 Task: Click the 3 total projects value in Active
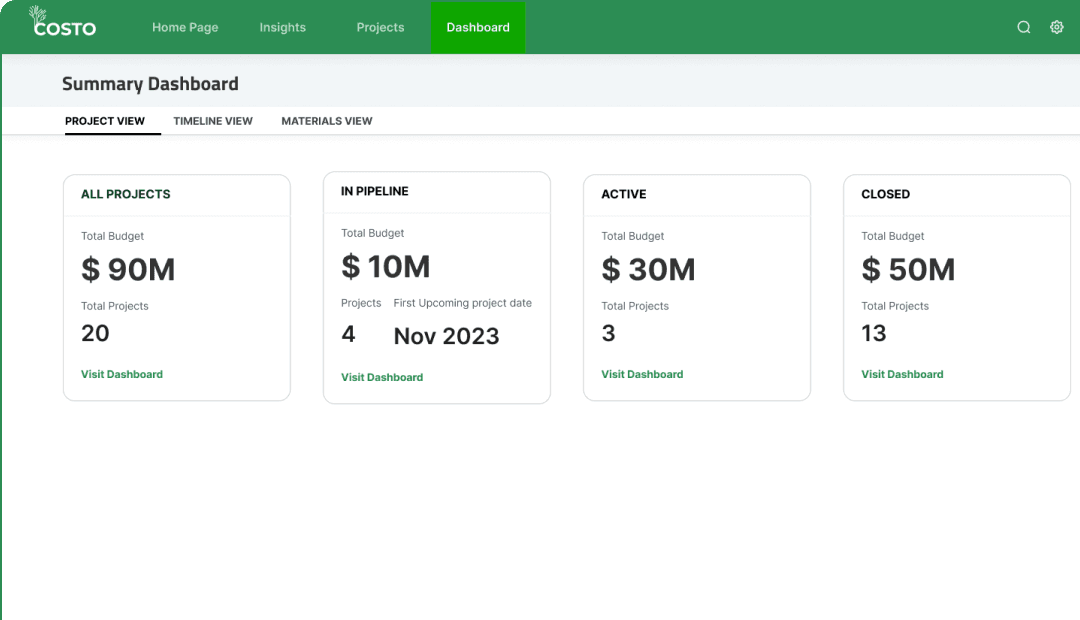click(x=608, y=333)
